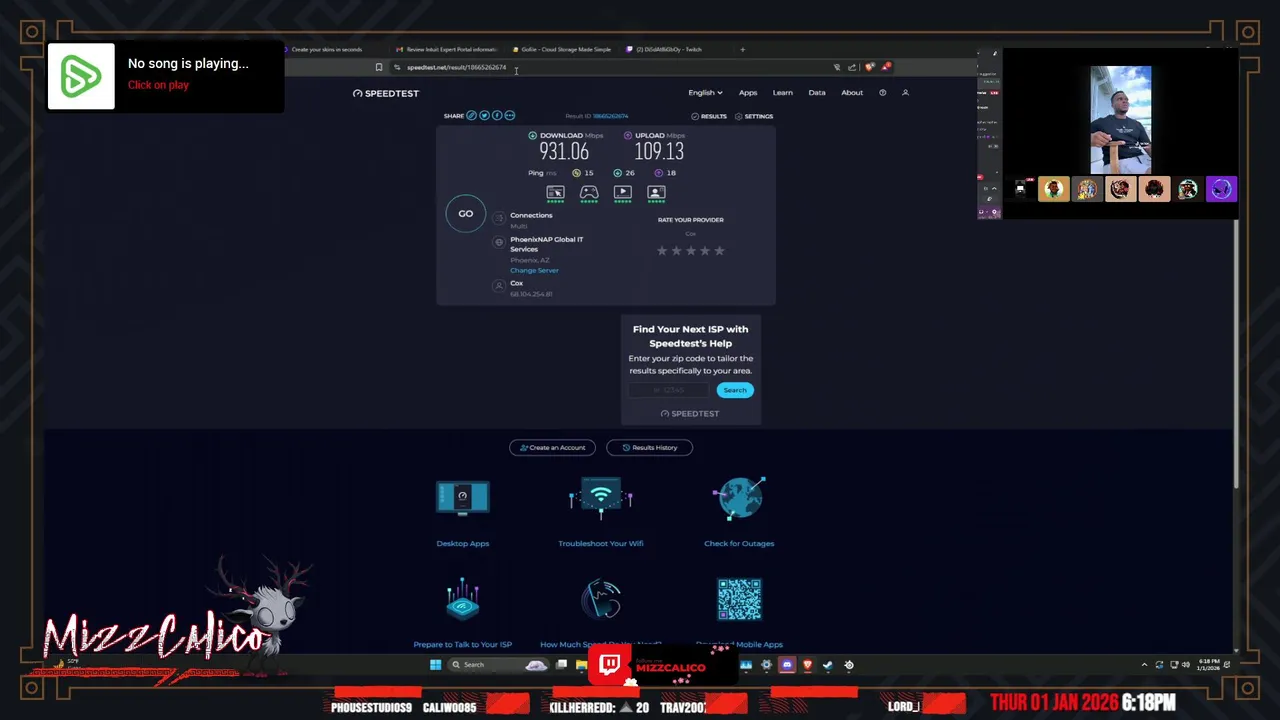Rate provider with first star
Image resolution: width=1280 pixels, height=720 pixels.
pyautogui.click(x=661, y=251)
